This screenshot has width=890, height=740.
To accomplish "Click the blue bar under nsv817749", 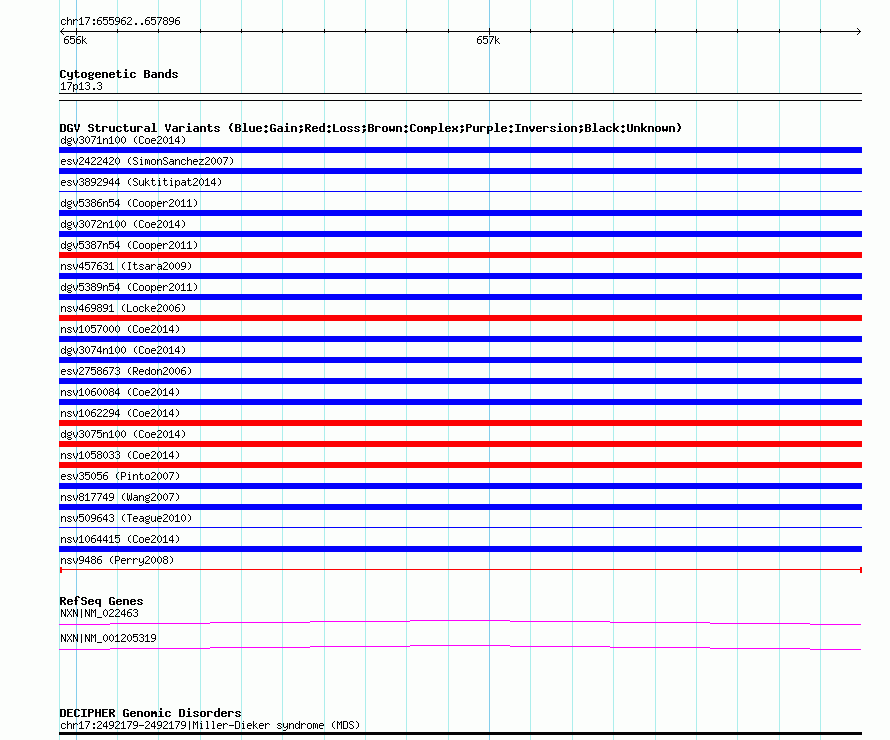I will click(460, 507).
